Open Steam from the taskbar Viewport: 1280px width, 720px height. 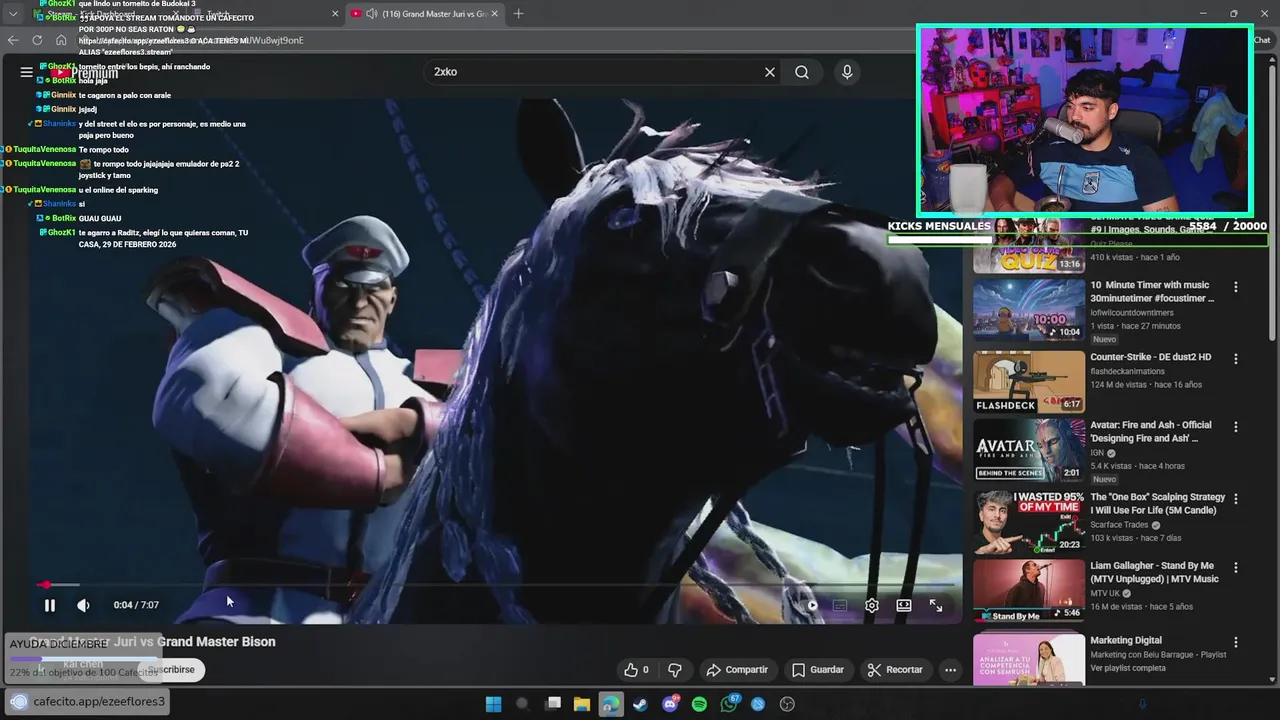click(640, 704)
